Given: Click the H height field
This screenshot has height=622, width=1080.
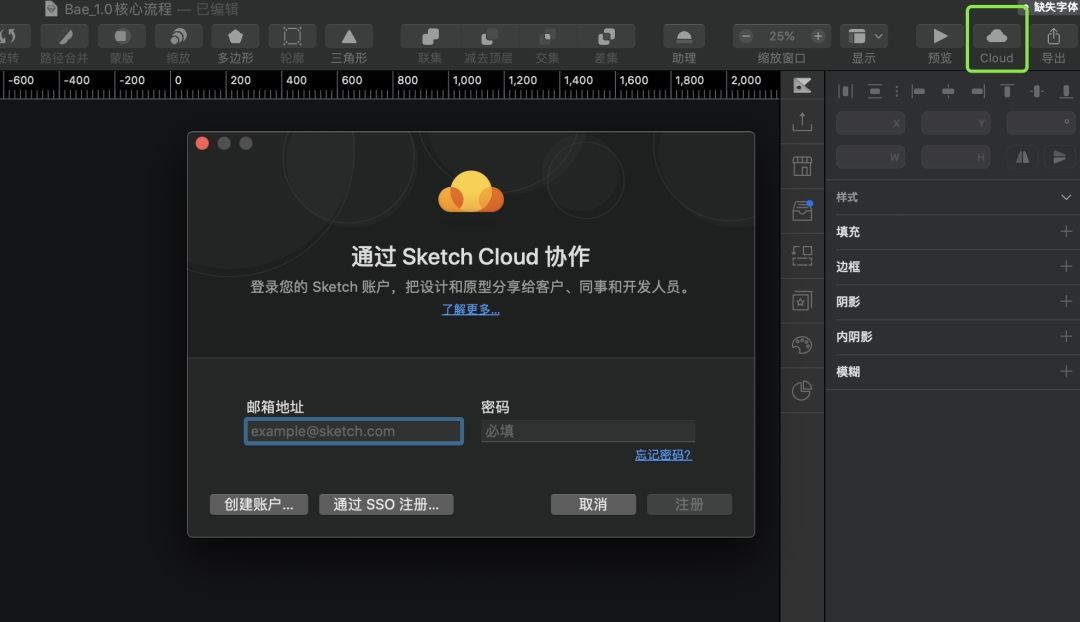Looking at the screenshot, I should pyautogui.click(x=955, y=158).
